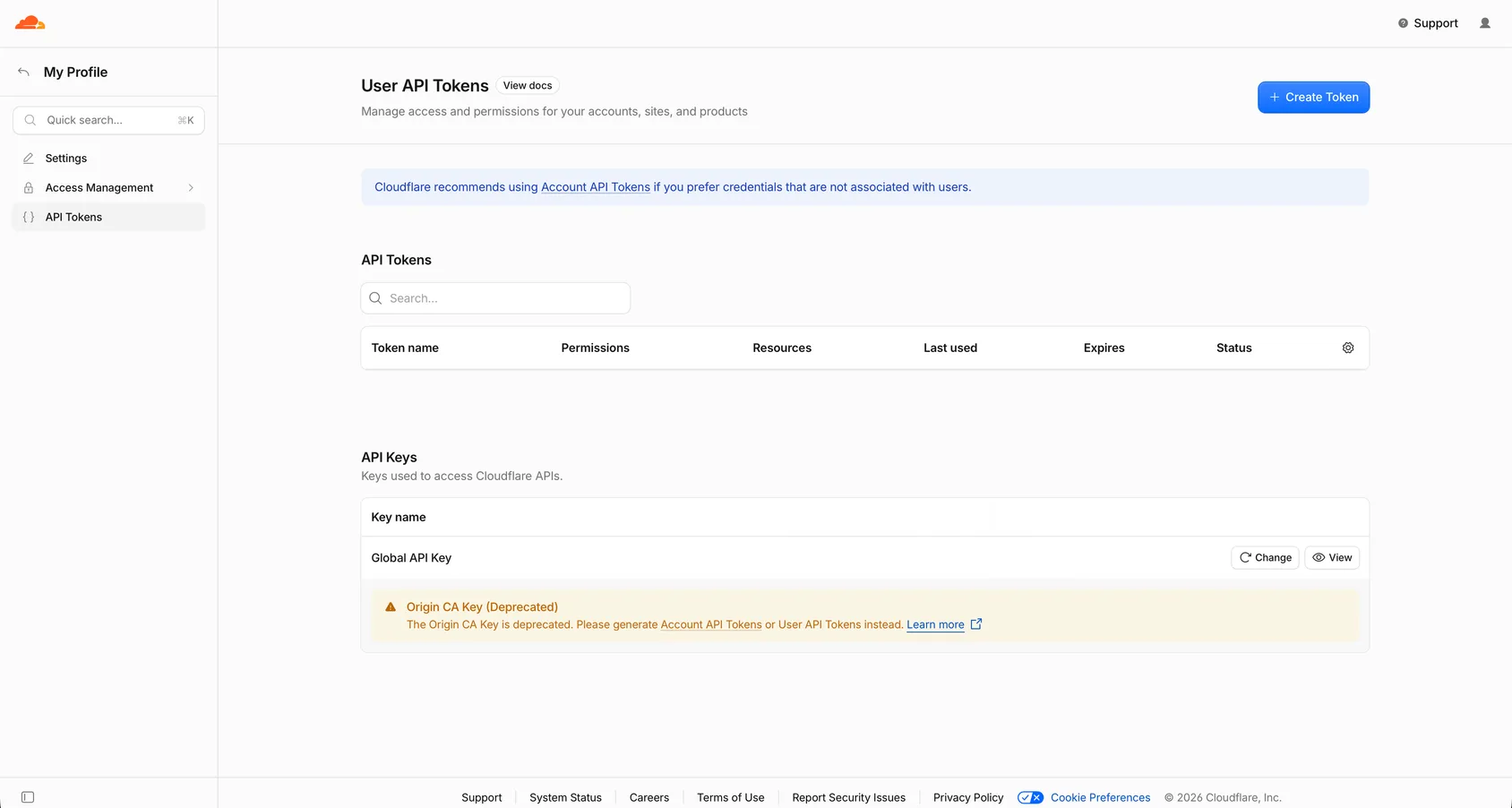Click the ⌘K shortcut hint in Quick search

[185, 120]
